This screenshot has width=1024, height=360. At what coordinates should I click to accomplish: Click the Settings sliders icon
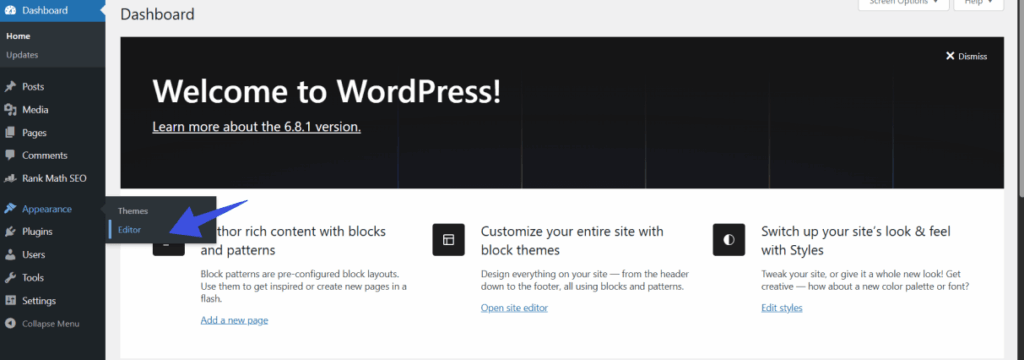click(10, 301)
